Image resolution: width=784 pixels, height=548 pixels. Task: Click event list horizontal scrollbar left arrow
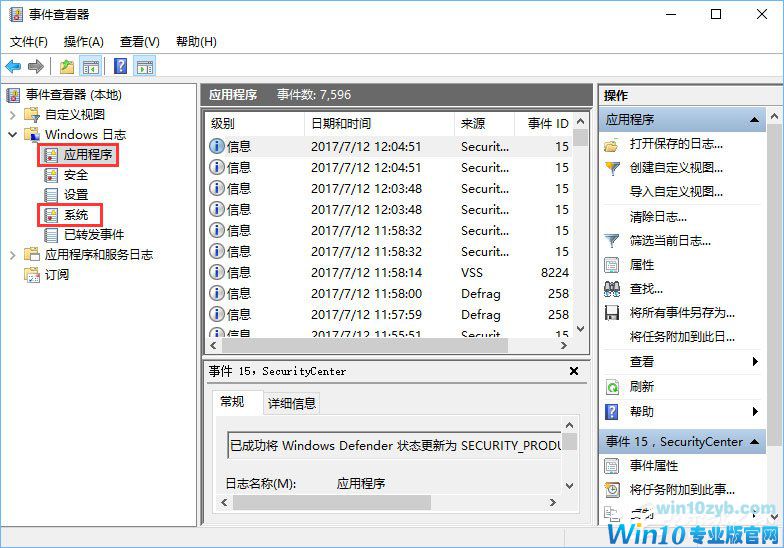point(214,345)
